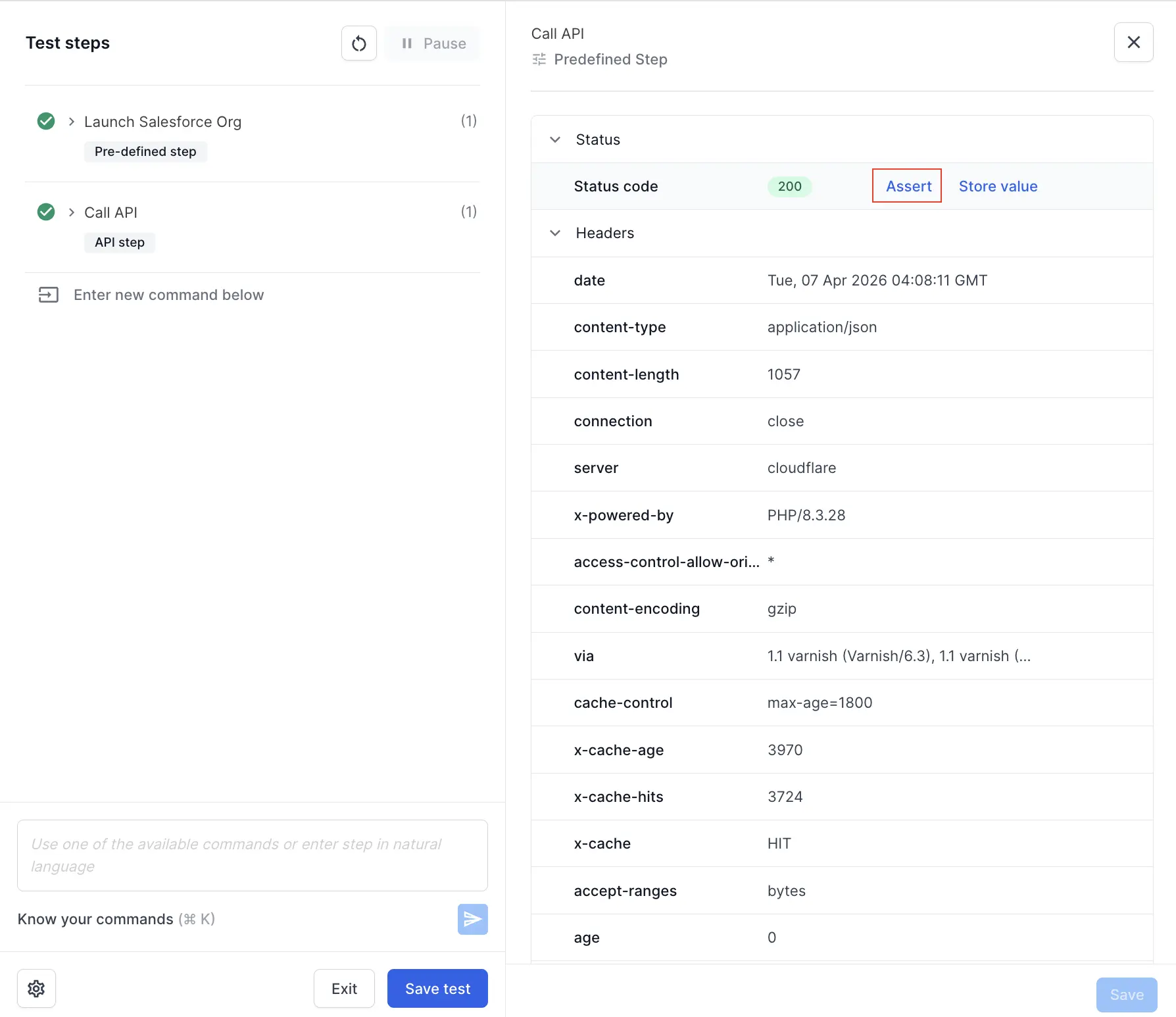The width and height of the screenshot is (1176, 1017).
Task: Click the natural language command input field
Action: tap(252, 855)
